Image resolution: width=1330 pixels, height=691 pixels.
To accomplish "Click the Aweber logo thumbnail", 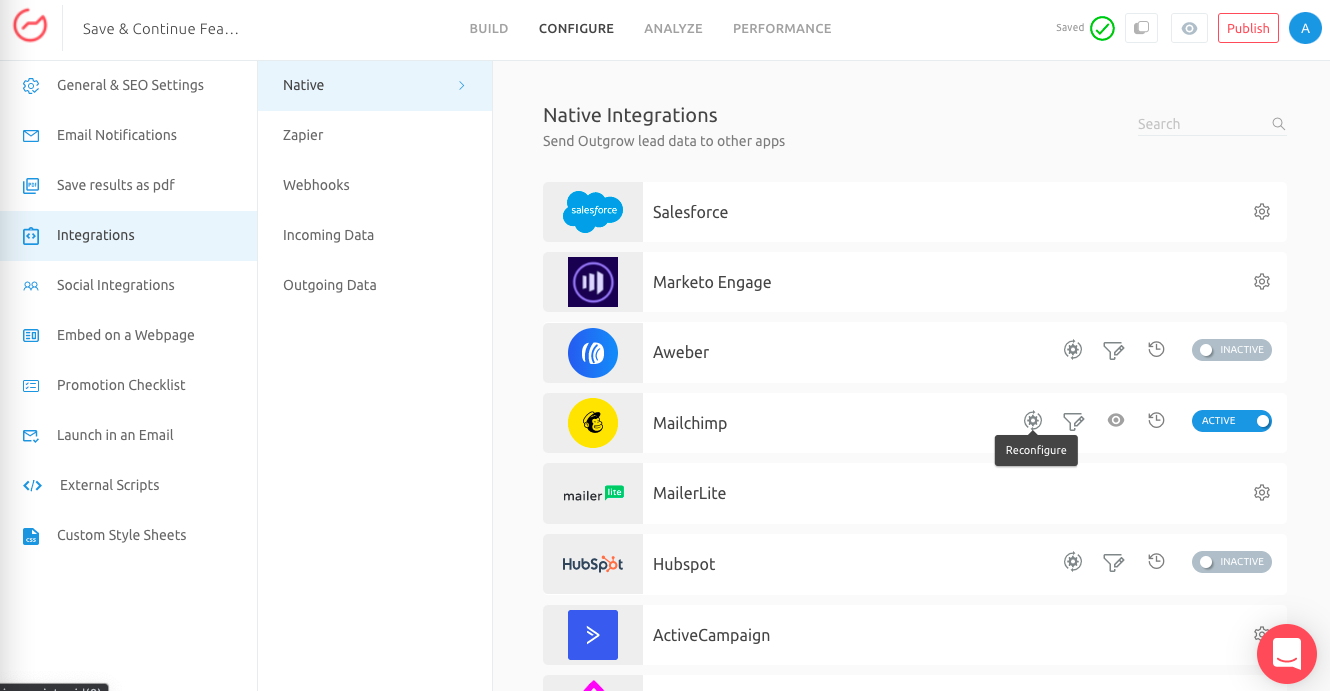I will coord(593,352).
